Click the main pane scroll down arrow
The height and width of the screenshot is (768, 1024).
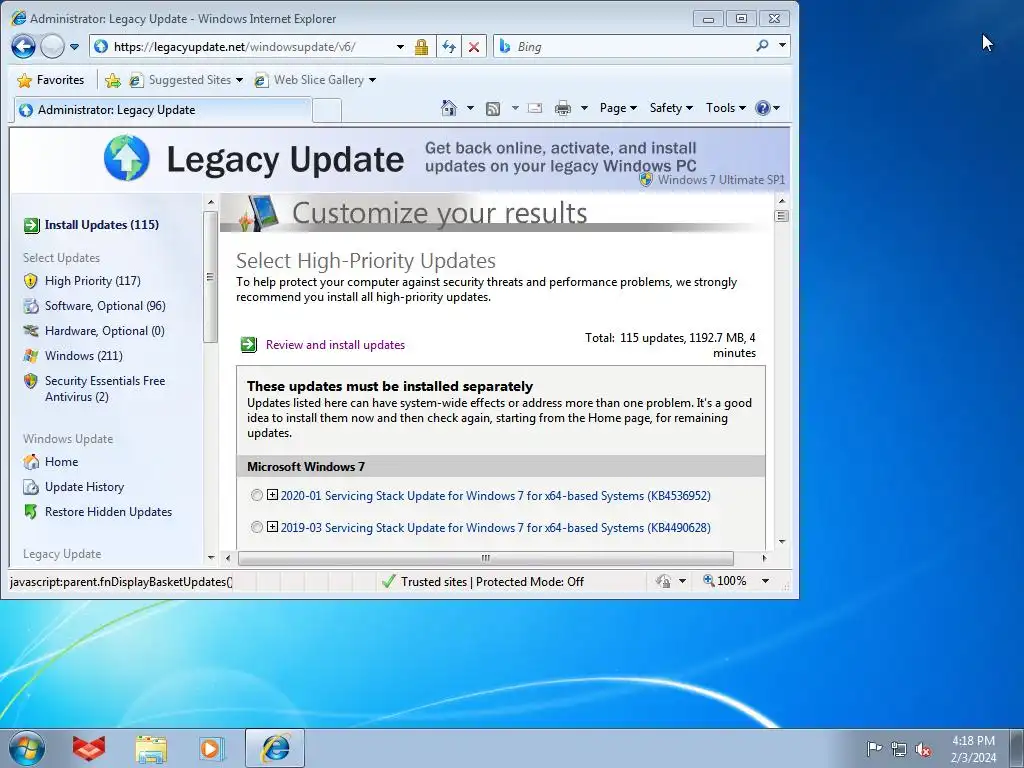pos(782,542)
